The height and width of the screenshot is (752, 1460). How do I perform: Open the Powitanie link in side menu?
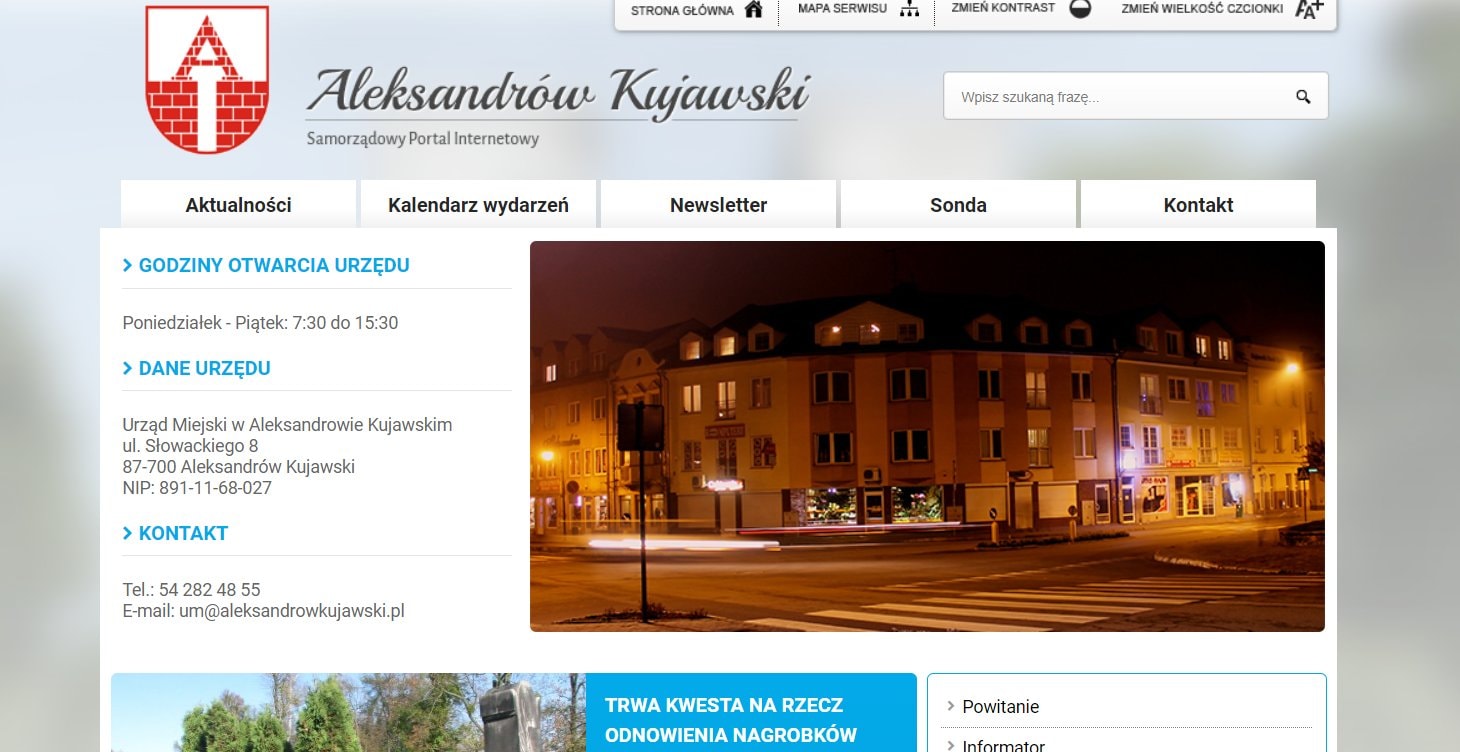pyautogui.click(x=1000, y=707)
